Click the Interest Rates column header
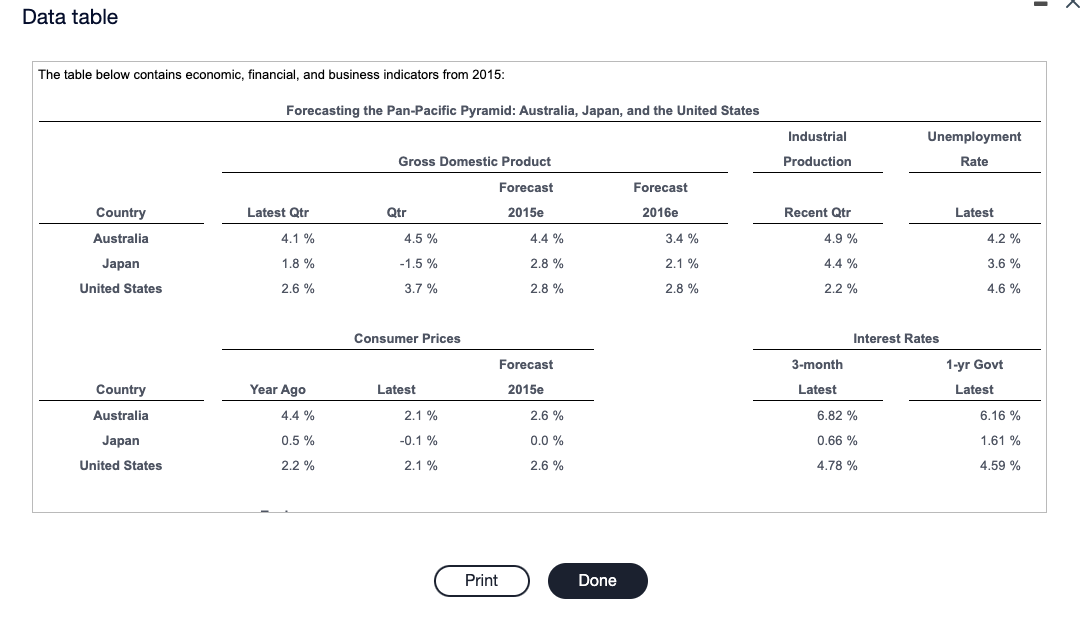This screenshot has width=1082, height=617. point(896,338)
